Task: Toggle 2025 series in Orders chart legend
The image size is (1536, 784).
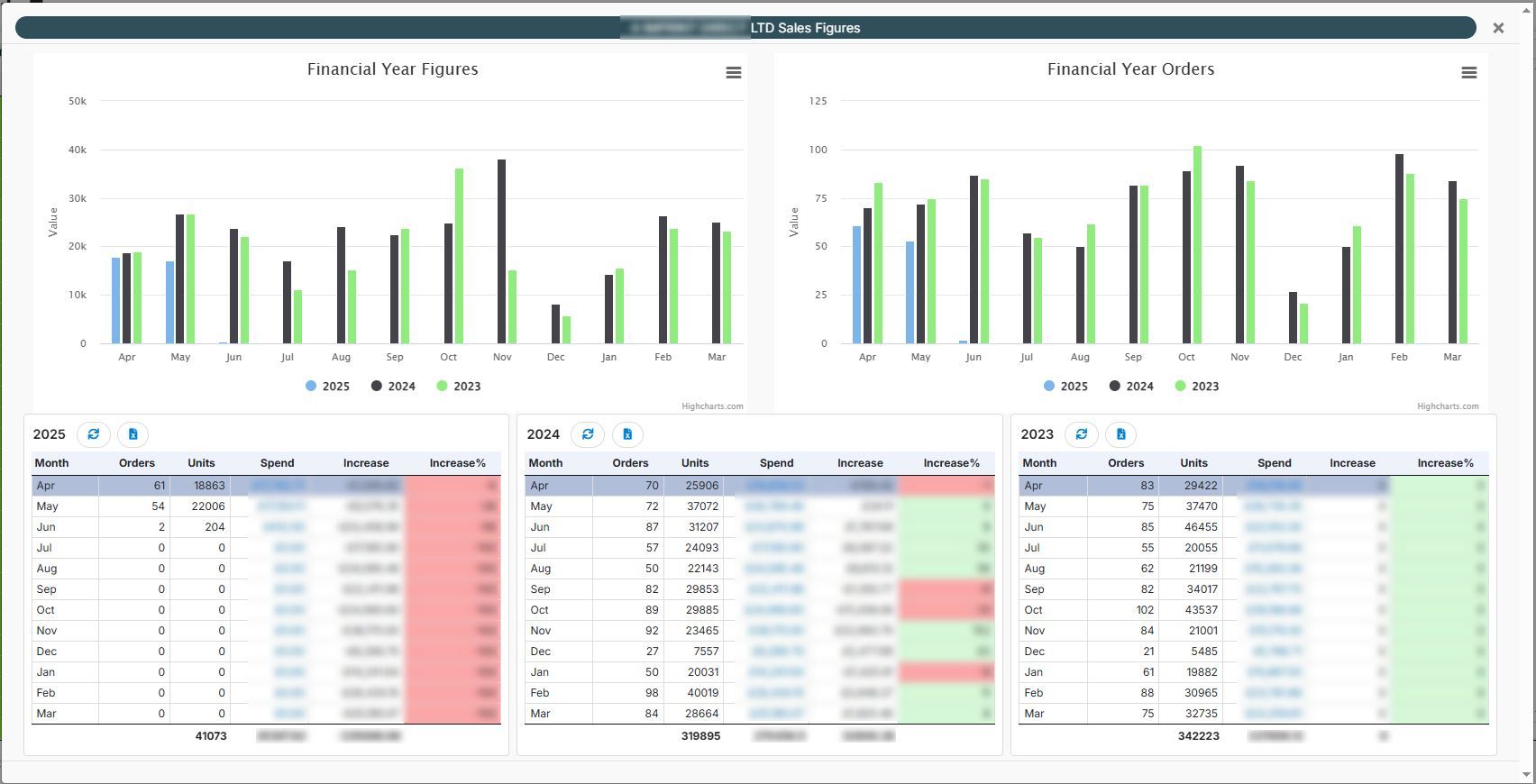Action: point(1065,387)
